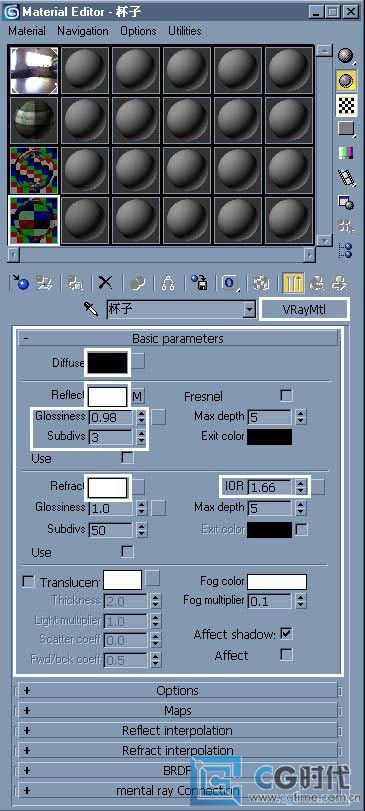Toggle the Backlight icon
The image size is (365, 811).
point(345,80)
